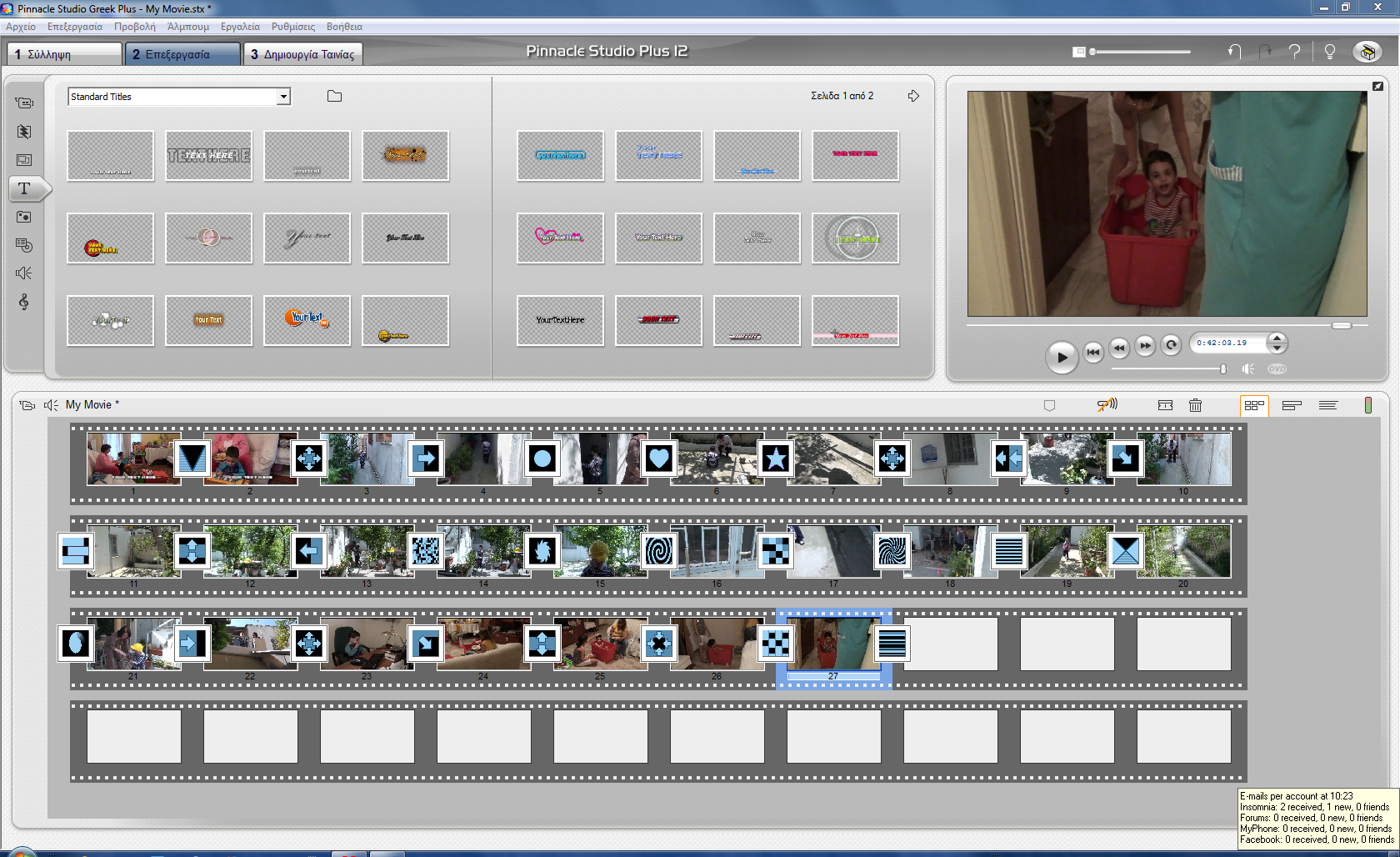This screenshot has height=857, width=1400.
Task: Switch to the 1 Σύλληψη tab
Action: 65,54
